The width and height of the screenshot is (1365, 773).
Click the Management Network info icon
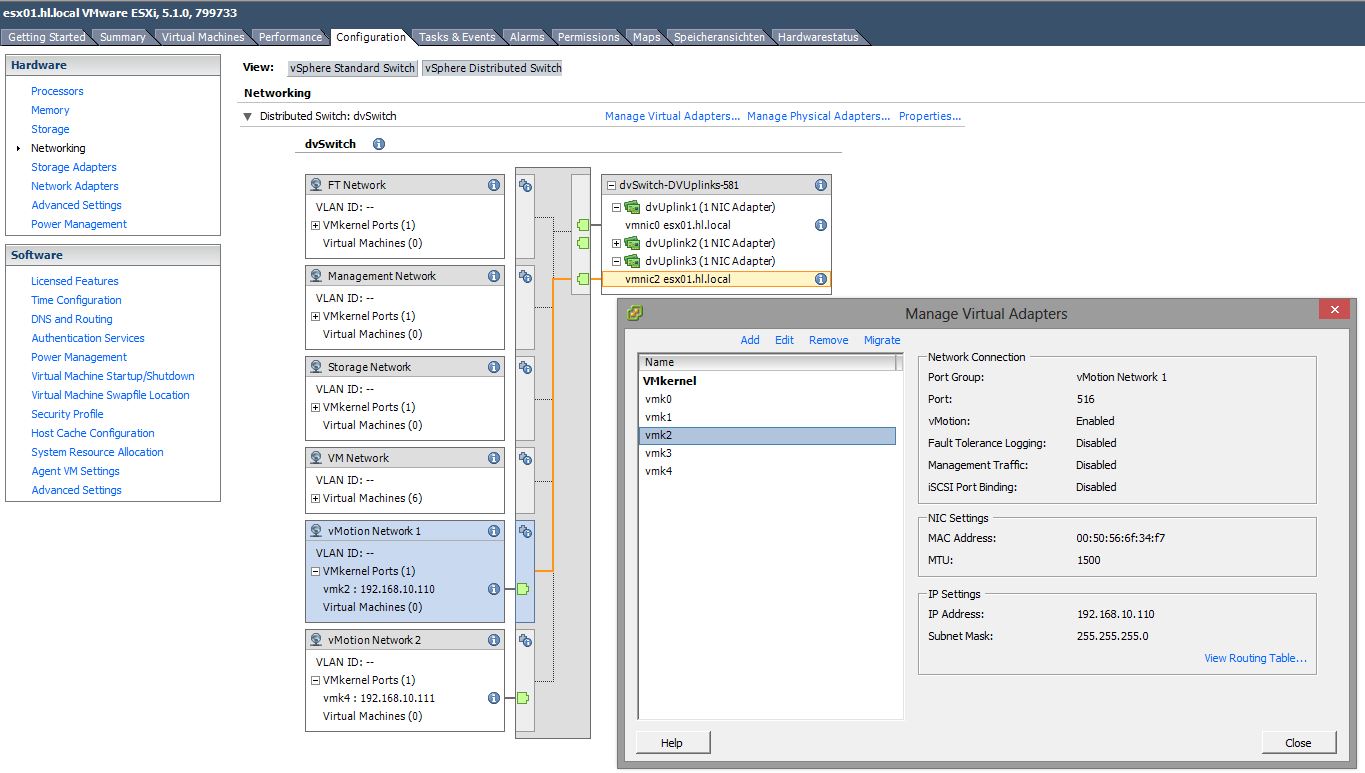pos(492,275)
